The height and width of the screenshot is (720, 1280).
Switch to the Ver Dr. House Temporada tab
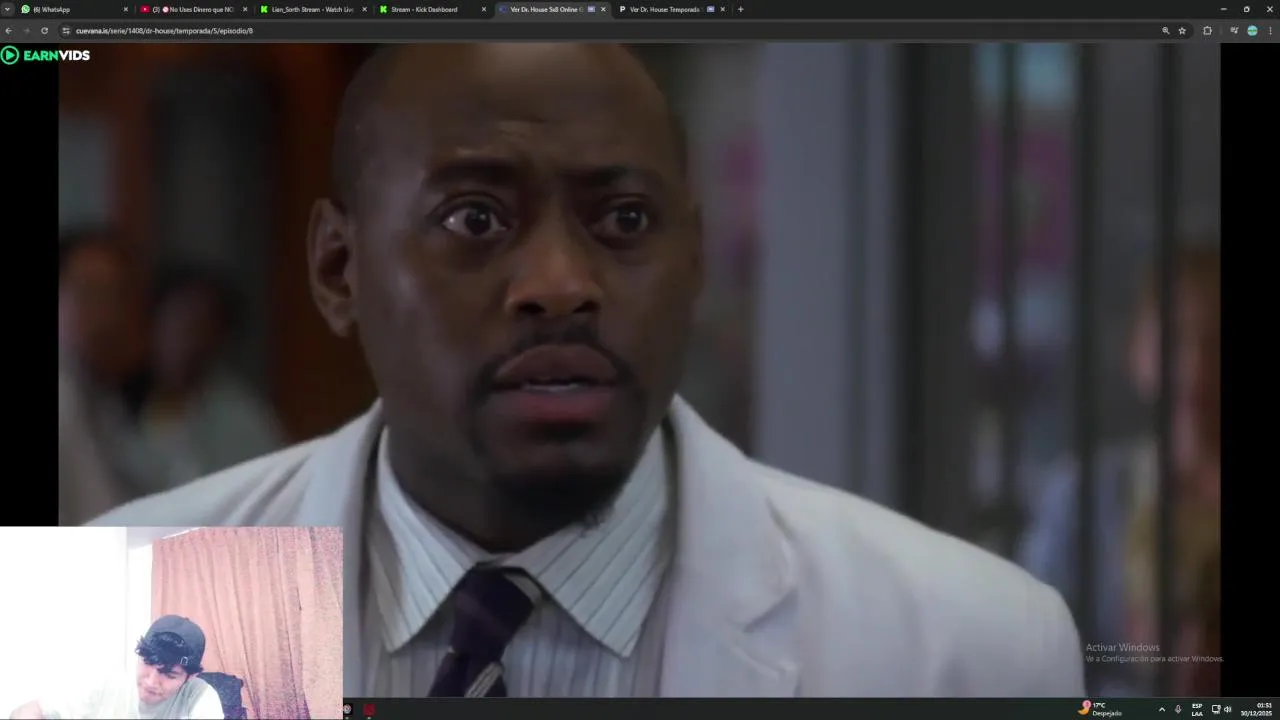point(671,9)
